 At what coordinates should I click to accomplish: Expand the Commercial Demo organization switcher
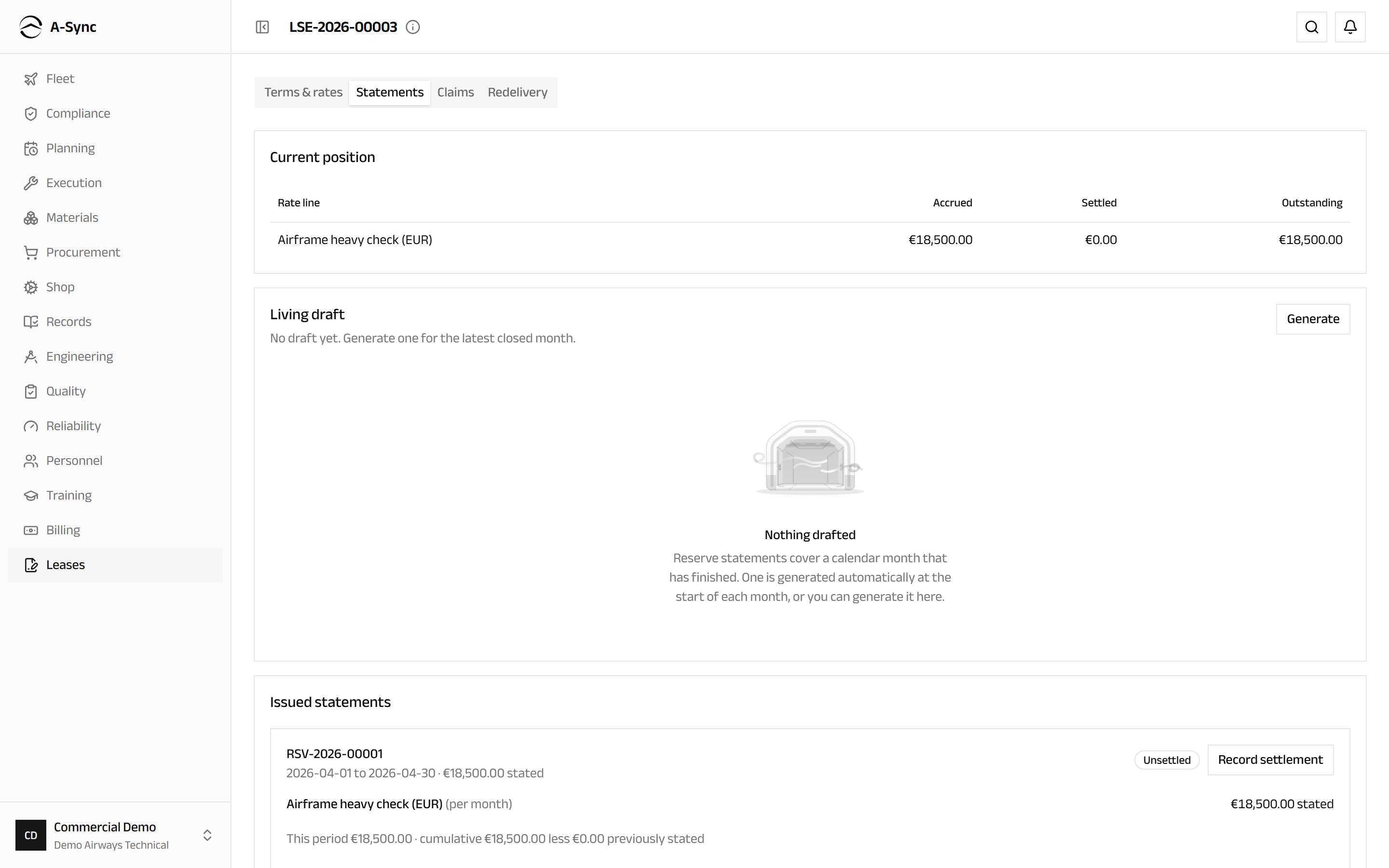coord(207,835)
